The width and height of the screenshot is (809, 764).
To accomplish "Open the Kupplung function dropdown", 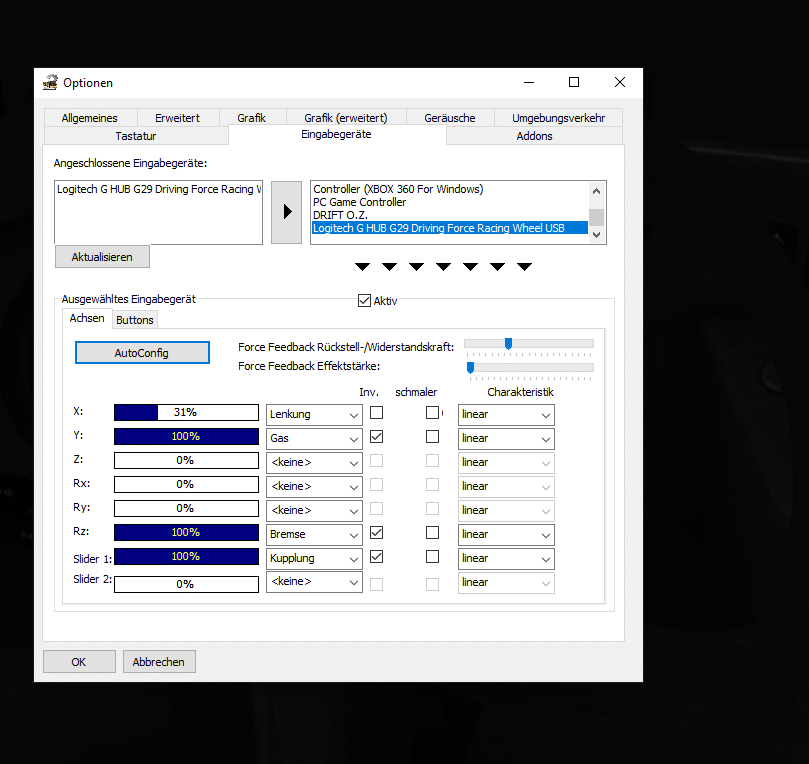I will (x=314, y=558).
